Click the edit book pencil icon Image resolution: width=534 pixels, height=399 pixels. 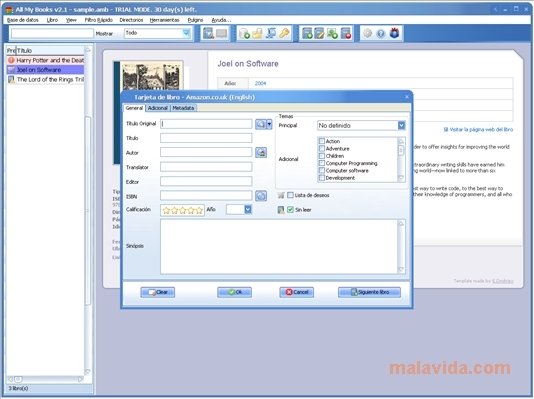coord(319,33)
